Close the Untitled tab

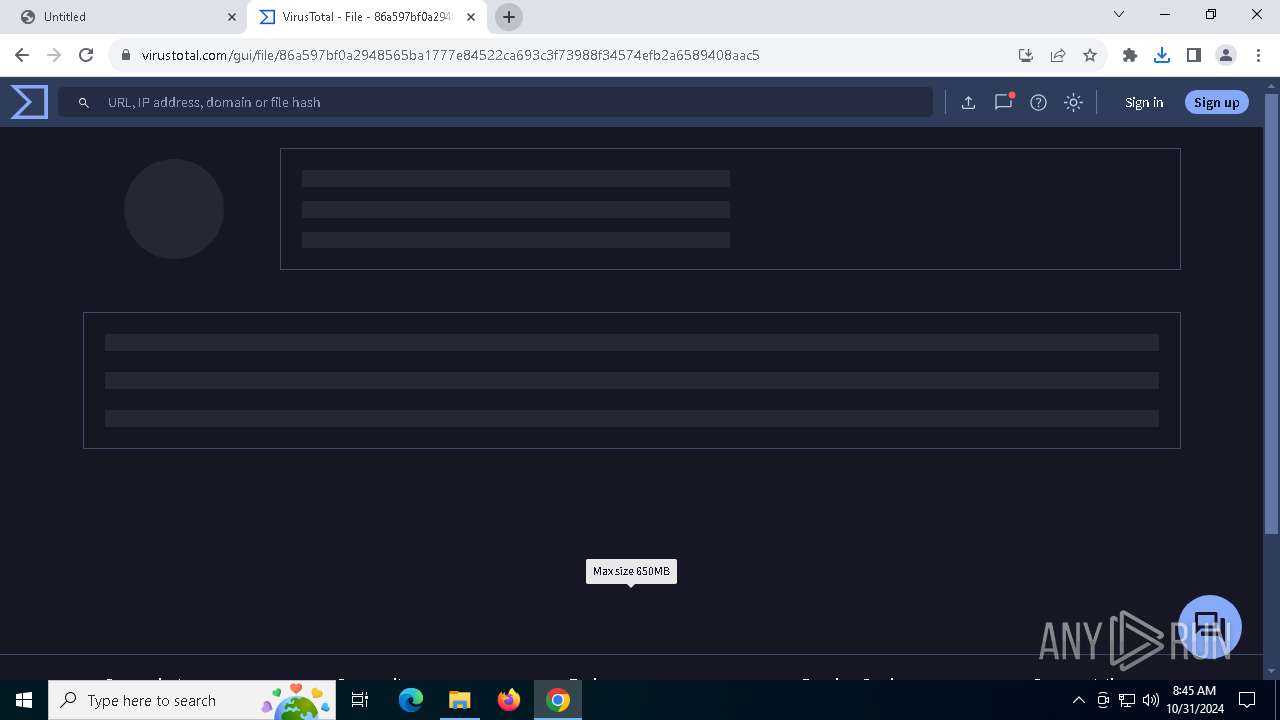[232, 17]
